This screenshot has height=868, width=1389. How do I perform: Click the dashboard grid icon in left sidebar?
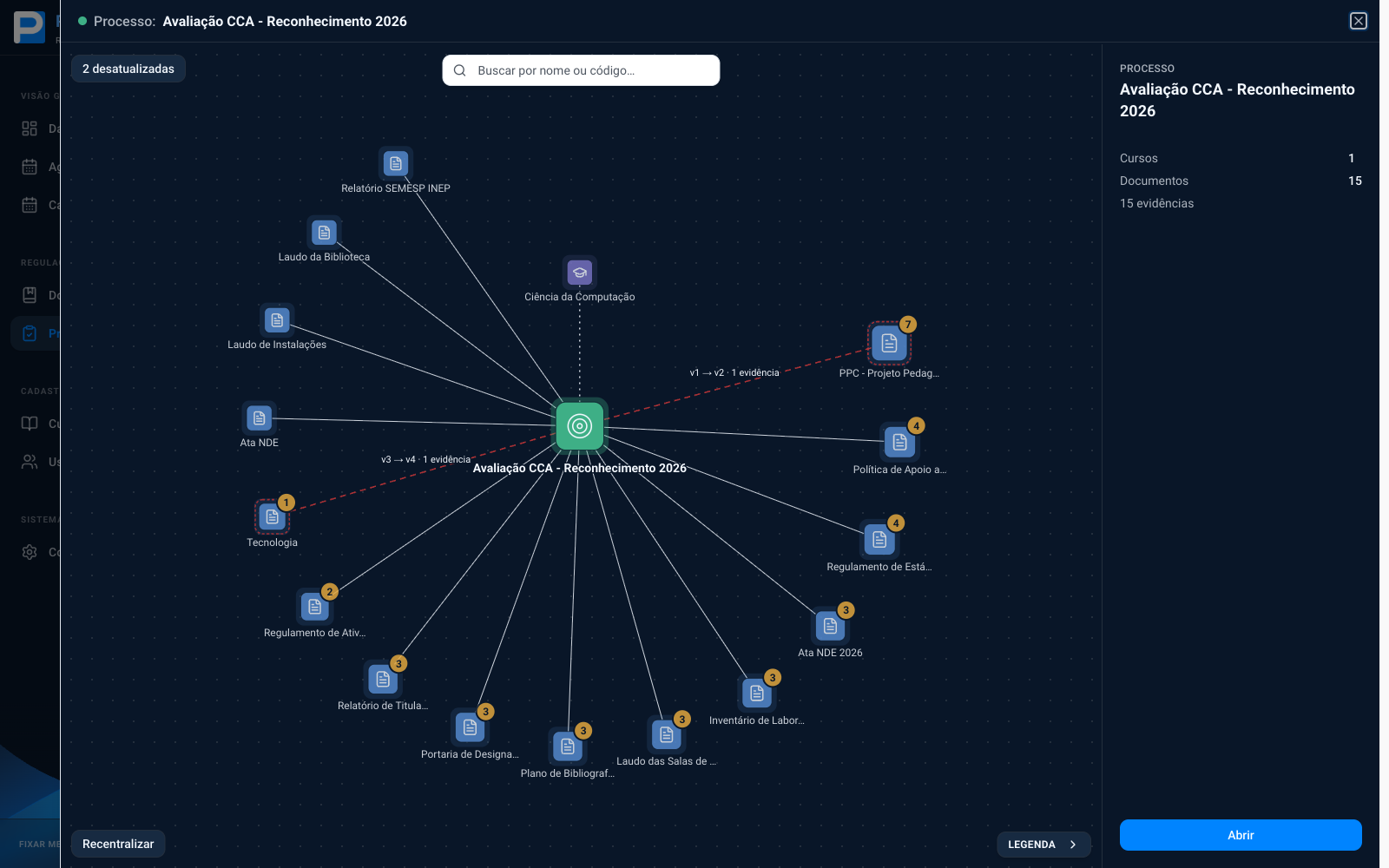click(x=30, y=128)
